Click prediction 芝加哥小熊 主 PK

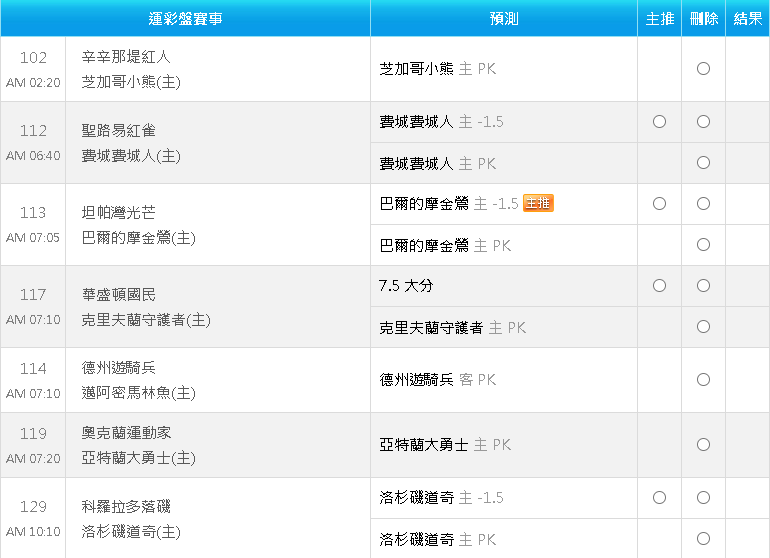point(438,69)
